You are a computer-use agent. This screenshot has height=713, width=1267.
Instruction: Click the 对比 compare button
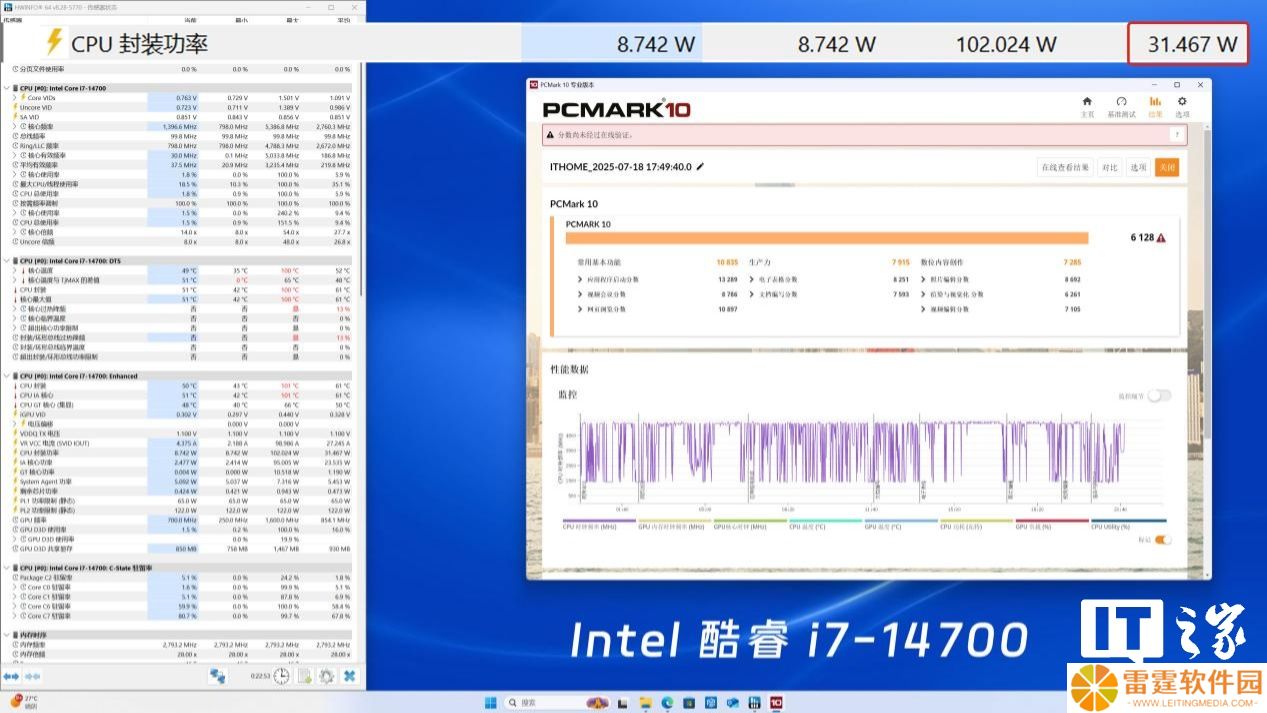click(1109, 168)
